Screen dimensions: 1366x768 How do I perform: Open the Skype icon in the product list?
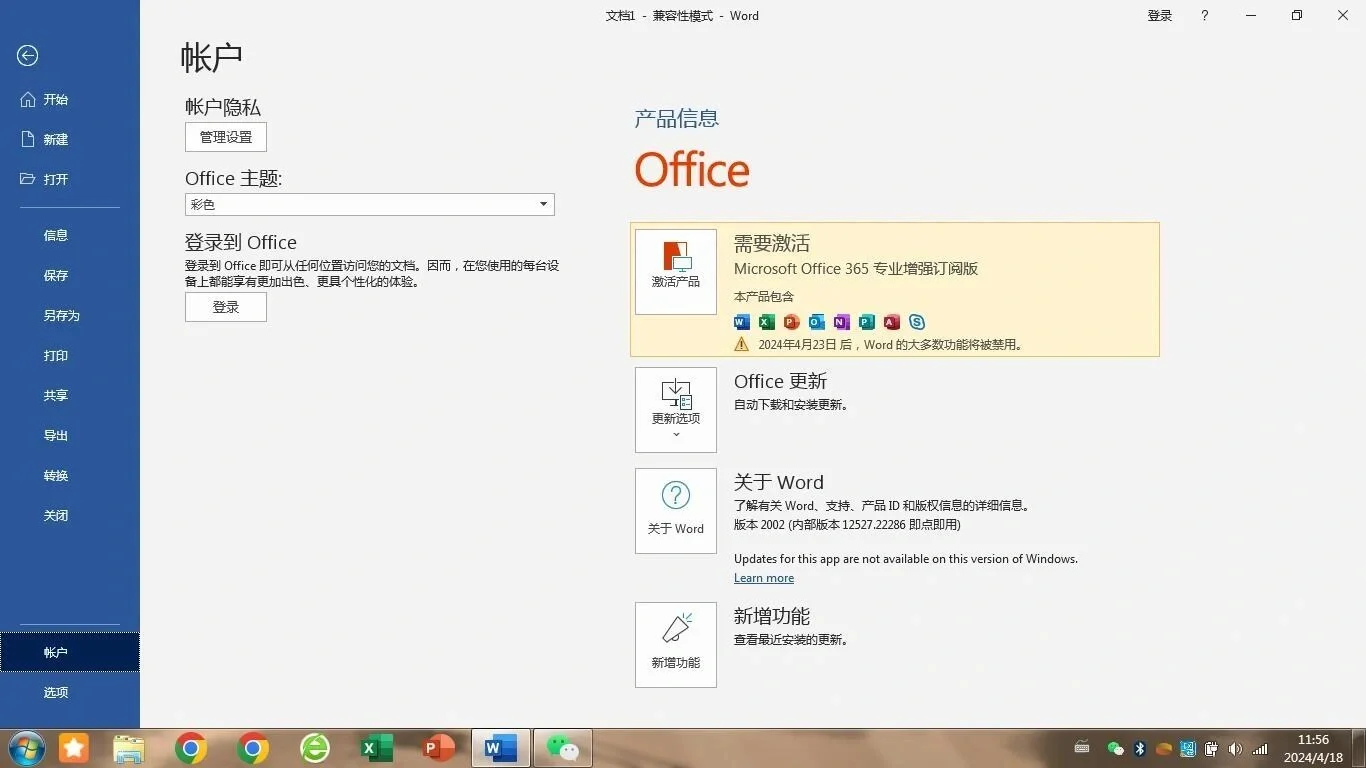click(917, 322)
